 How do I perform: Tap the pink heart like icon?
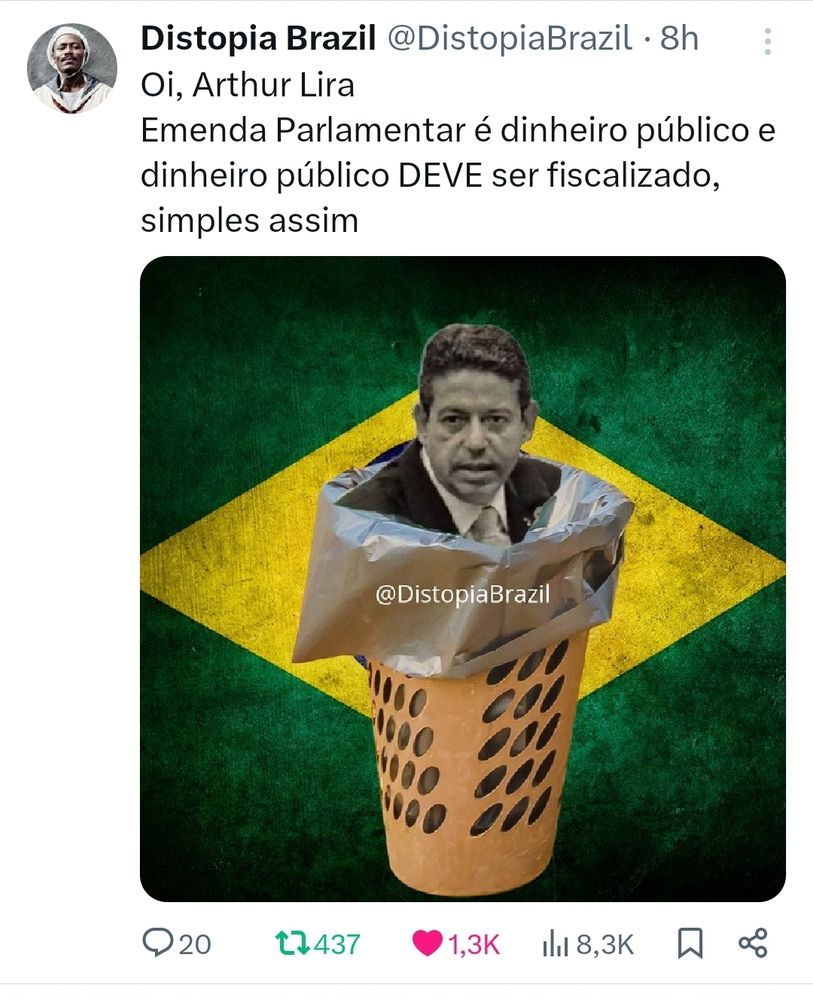427,943
